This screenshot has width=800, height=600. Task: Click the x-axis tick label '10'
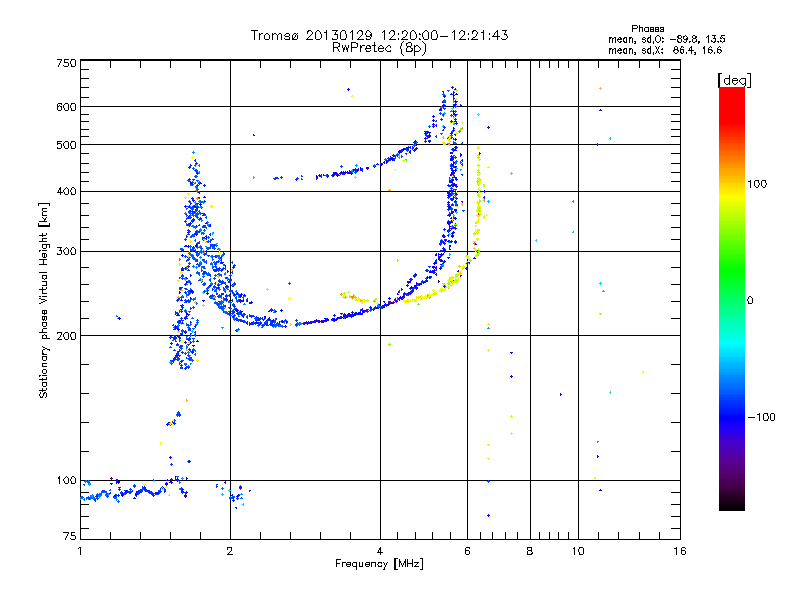coord(578,551)
